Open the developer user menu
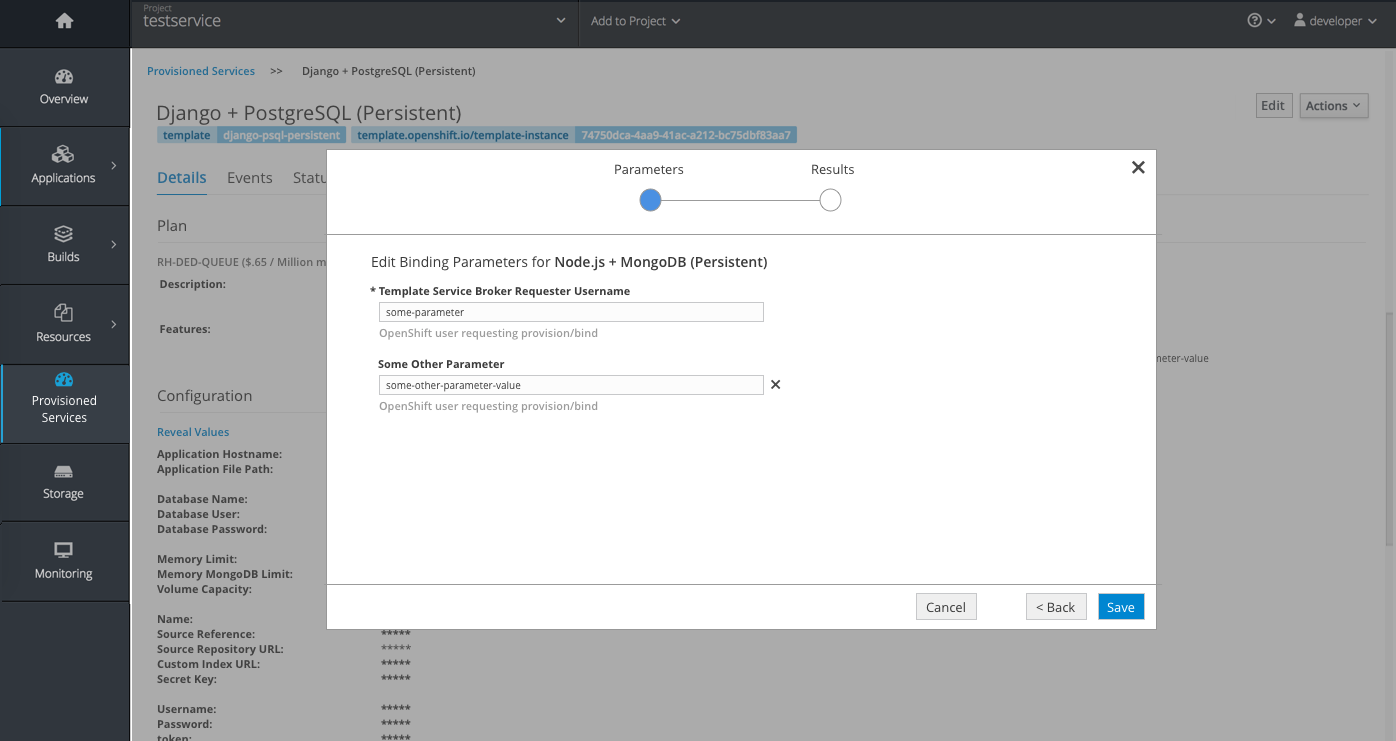The image size is (1396, 741). (x=1336, y=21)
